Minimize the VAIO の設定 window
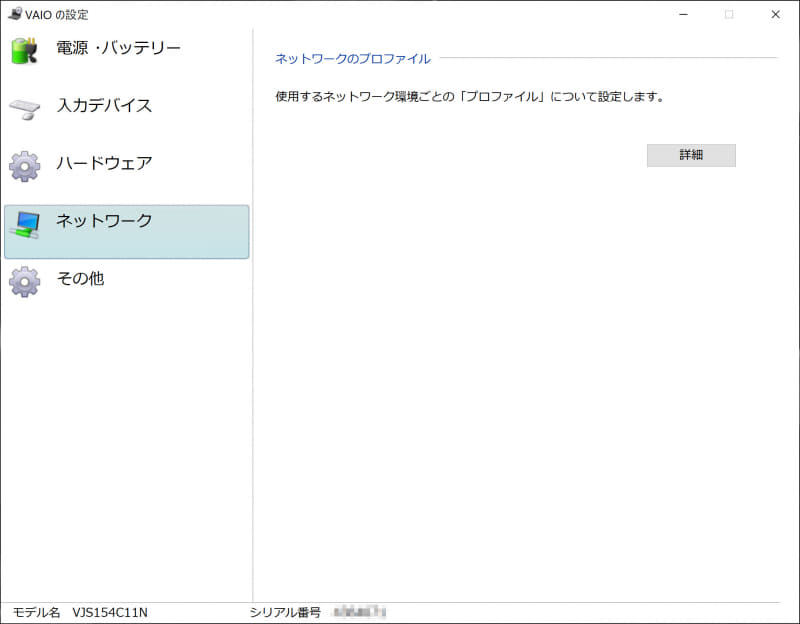The height and width of the screenshot is (624, 800). pyautogui.click(x=682, y=16)
